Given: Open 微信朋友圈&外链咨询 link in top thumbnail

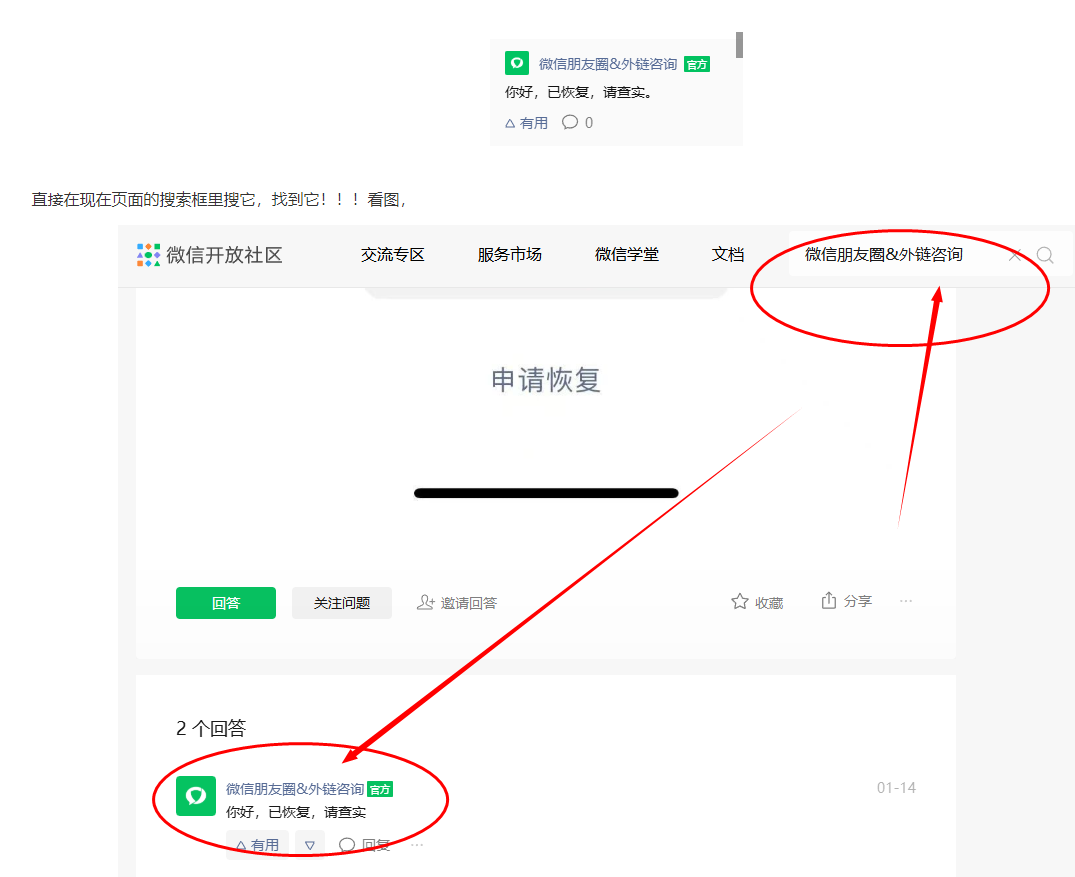Looking at the screenshot, I should coord(608,64).
